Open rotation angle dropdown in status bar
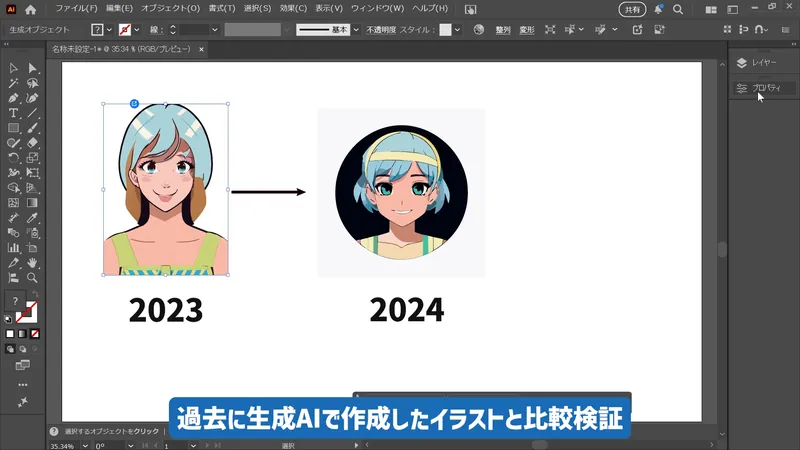This screenshot has height=450, width=800. [131, 446]
